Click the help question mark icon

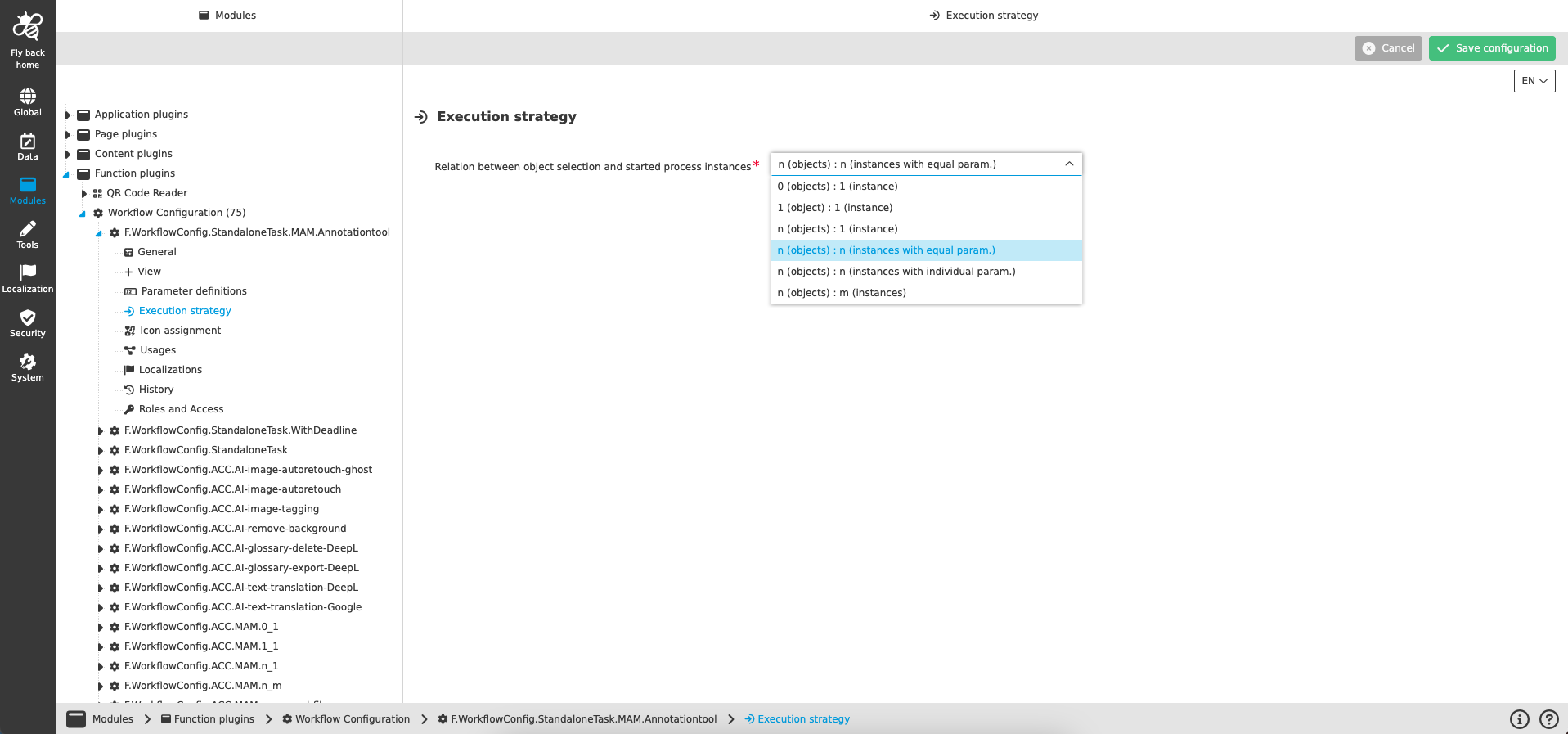(1548, 719)
